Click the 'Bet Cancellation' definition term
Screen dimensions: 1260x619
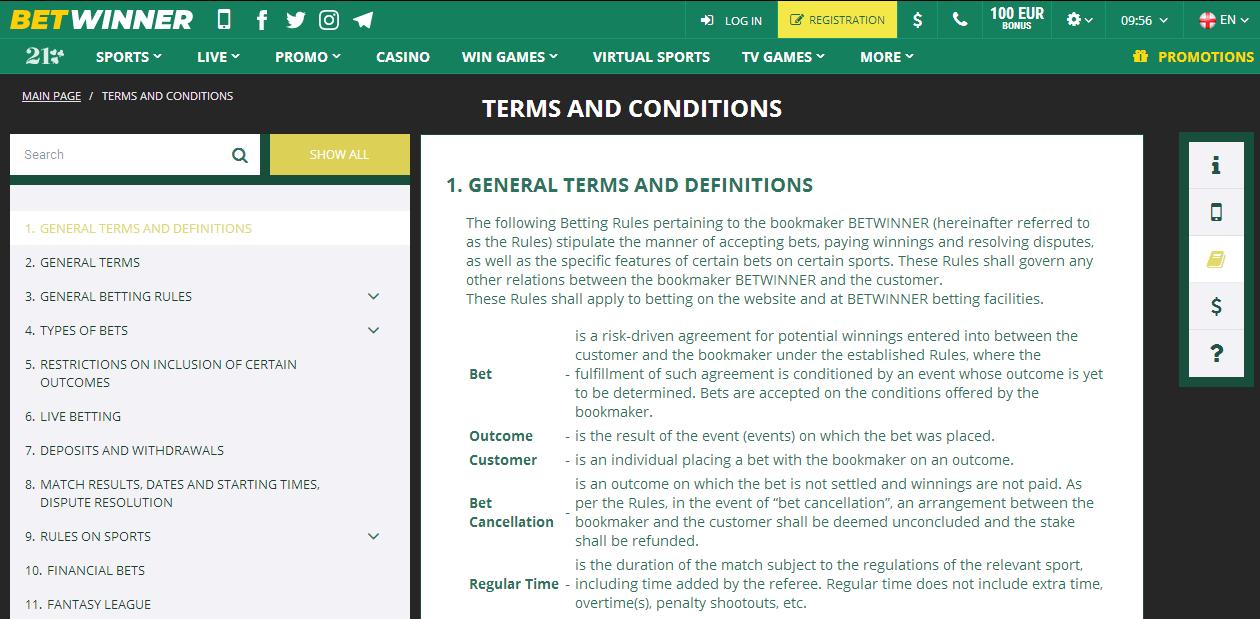coord(511,512)
